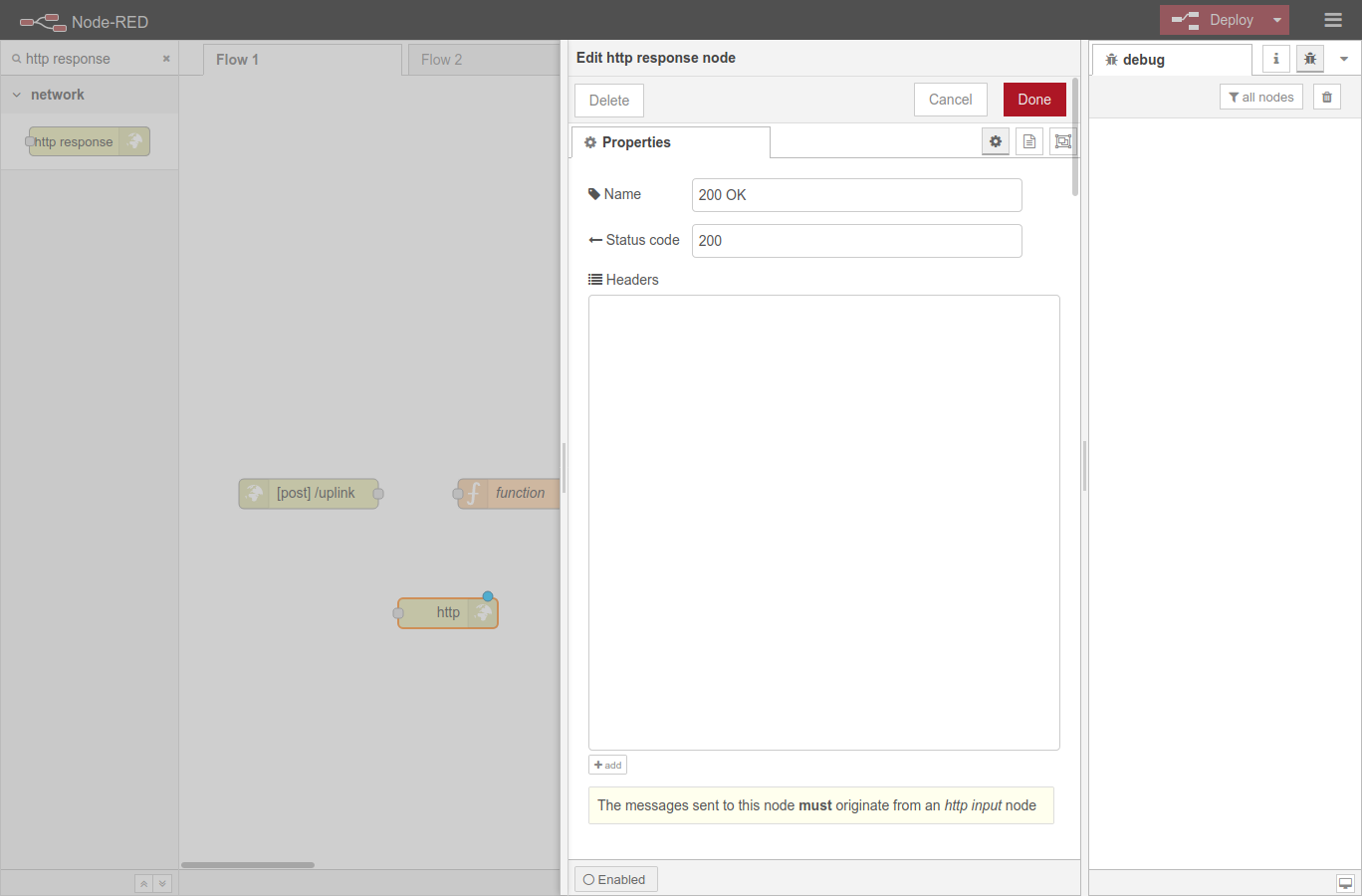Image resolution: width=1362 pixels, height=896 pixels.
Task: Open the node description tab icon
Action: tap(1028, 140)
